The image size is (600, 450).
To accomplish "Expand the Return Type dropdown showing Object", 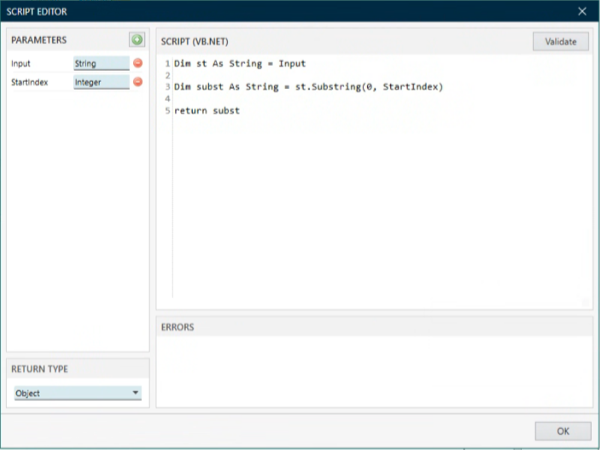I will [78, 393].
